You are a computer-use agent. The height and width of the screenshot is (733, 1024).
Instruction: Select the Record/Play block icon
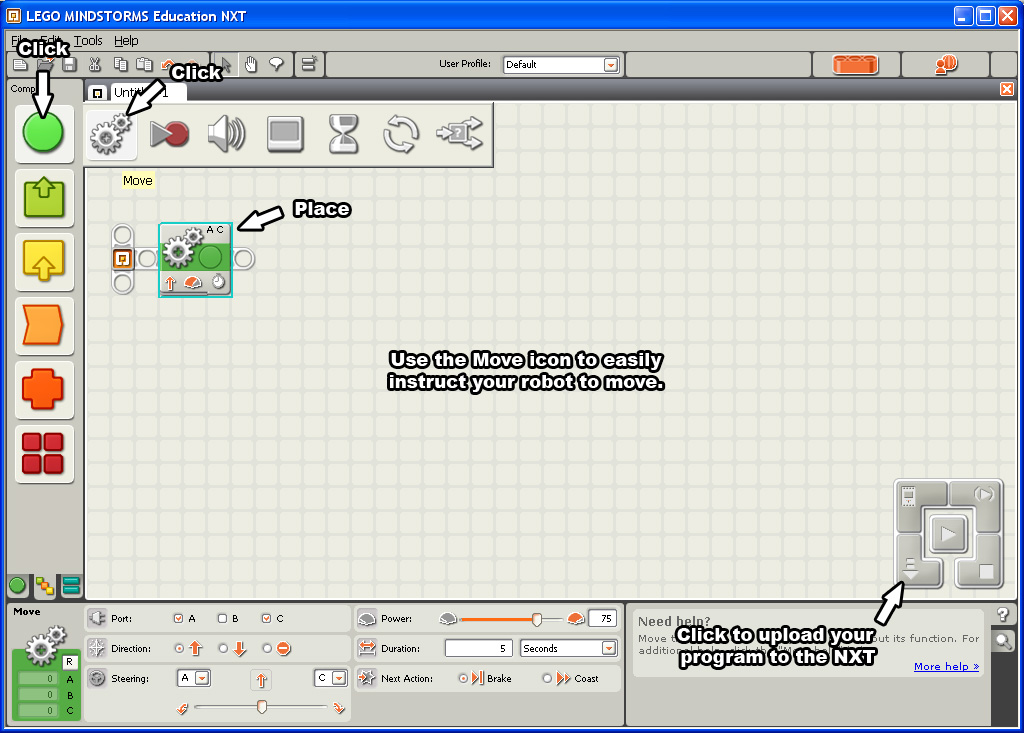tap(169, 134)
